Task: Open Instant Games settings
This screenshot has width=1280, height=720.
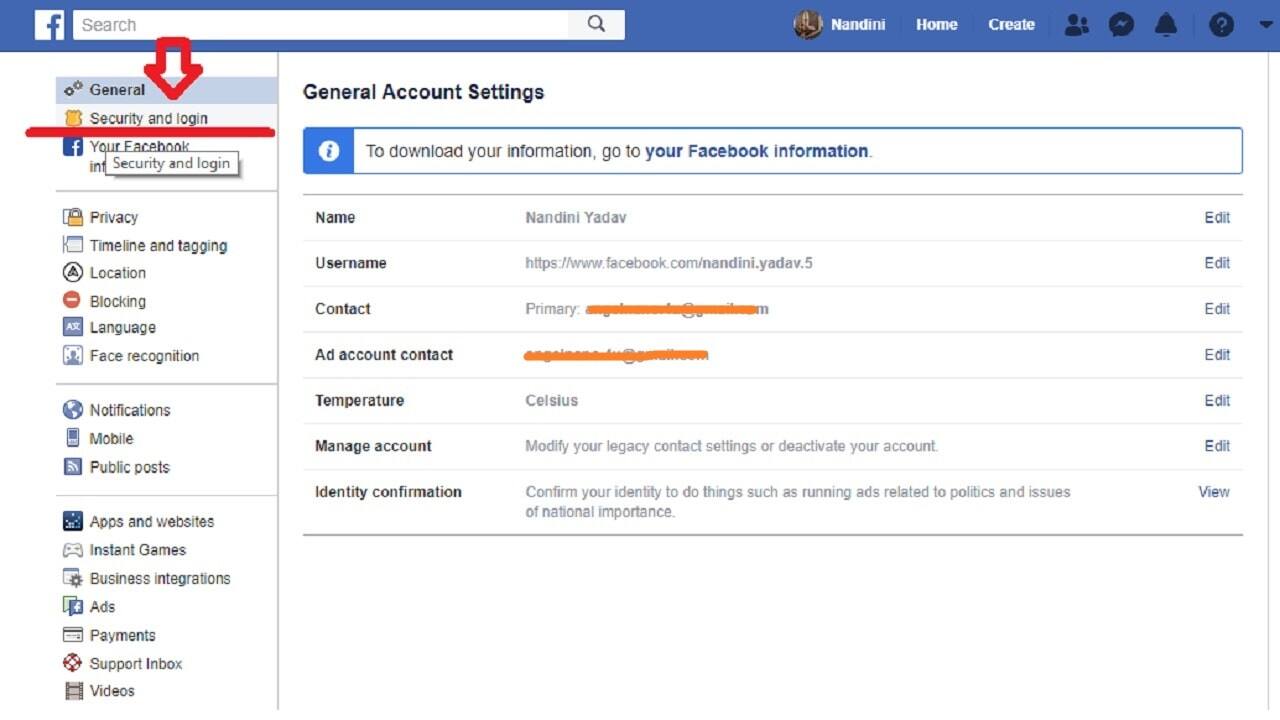Action: click(138, 550)
